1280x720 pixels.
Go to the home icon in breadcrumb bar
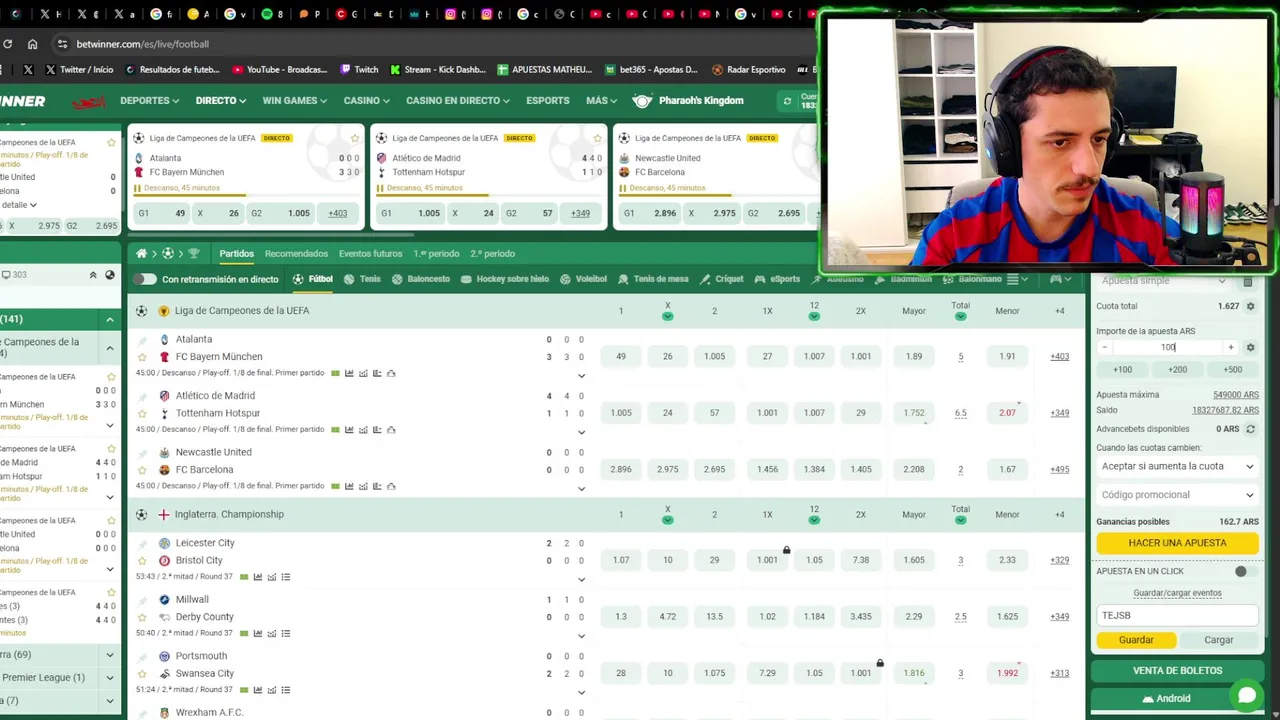point(141,254)
